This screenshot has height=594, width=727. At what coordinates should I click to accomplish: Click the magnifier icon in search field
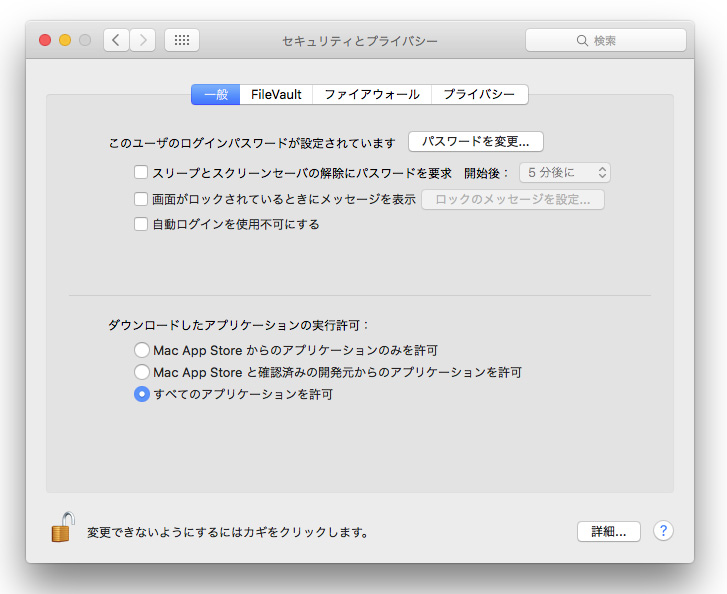pyautogui.click(x=582, y=41)
